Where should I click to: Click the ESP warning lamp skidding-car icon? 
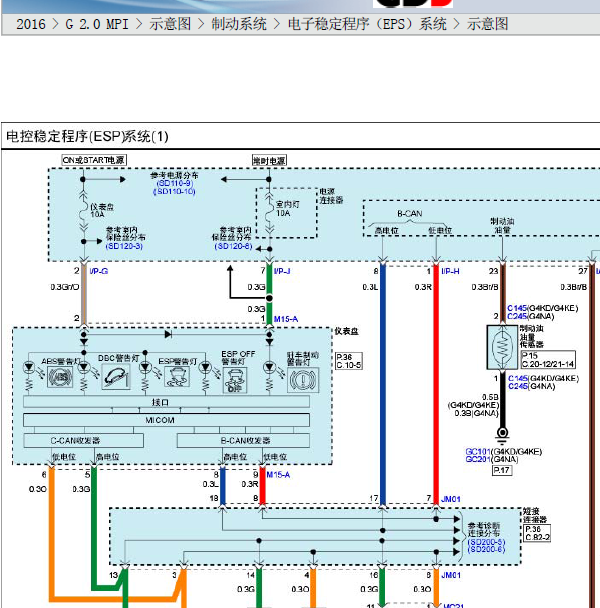point(177,377)
